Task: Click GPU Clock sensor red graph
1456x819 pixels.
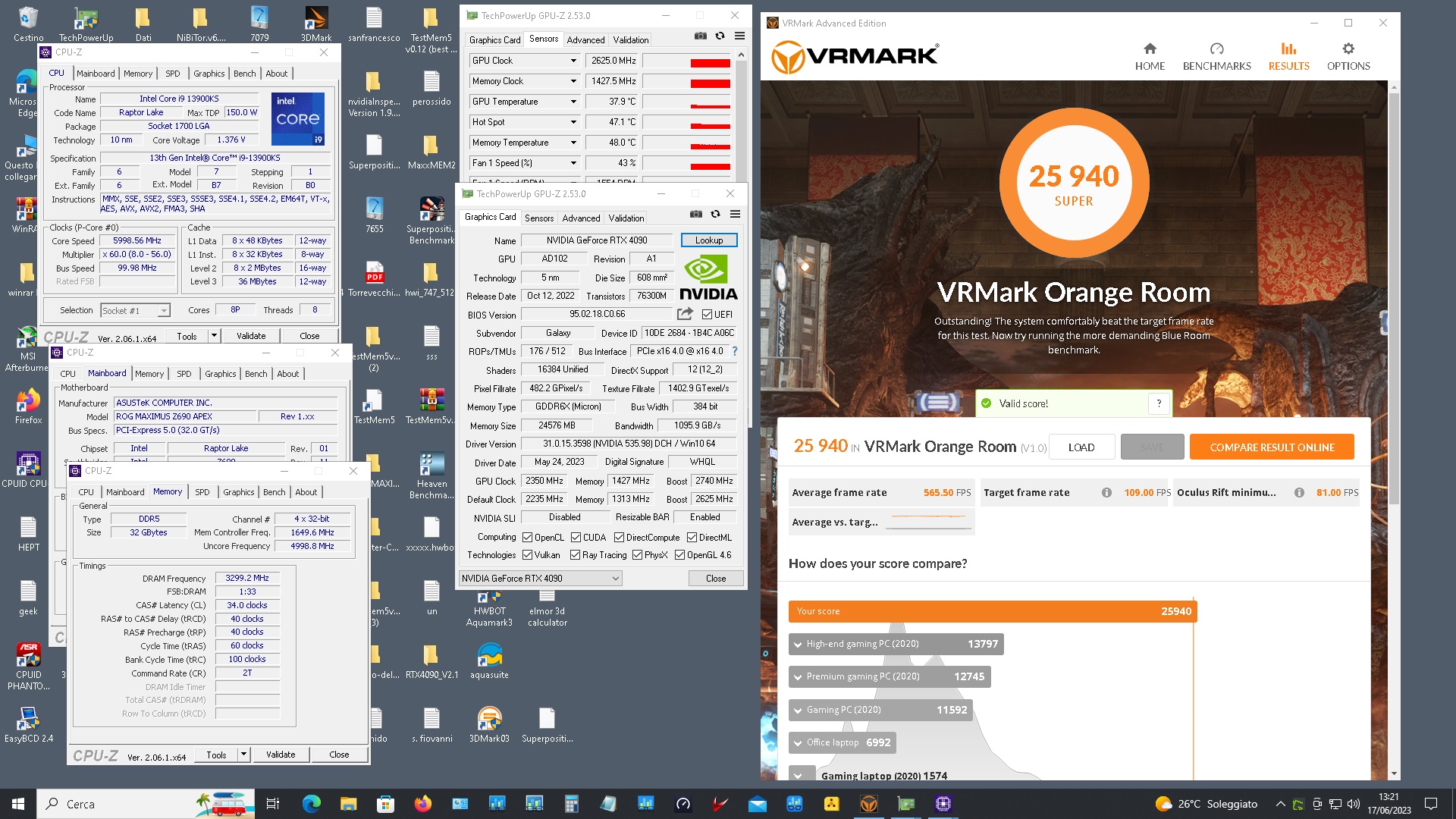Action: tap(687, 61)
